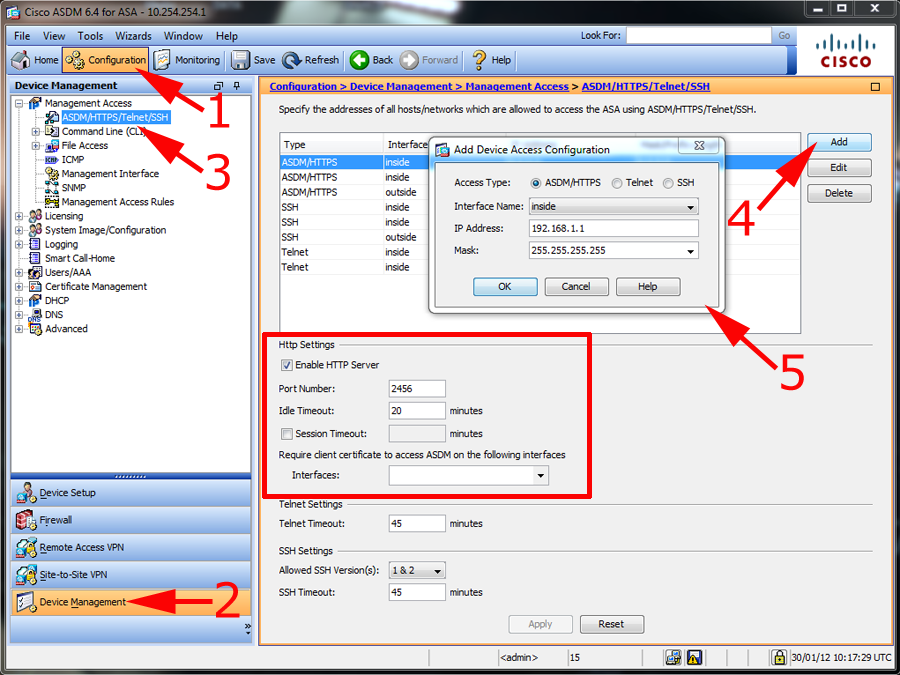This screenshot has width=900, height=675.
Task: Click the Edit button
Action: (x=839, y=168)
